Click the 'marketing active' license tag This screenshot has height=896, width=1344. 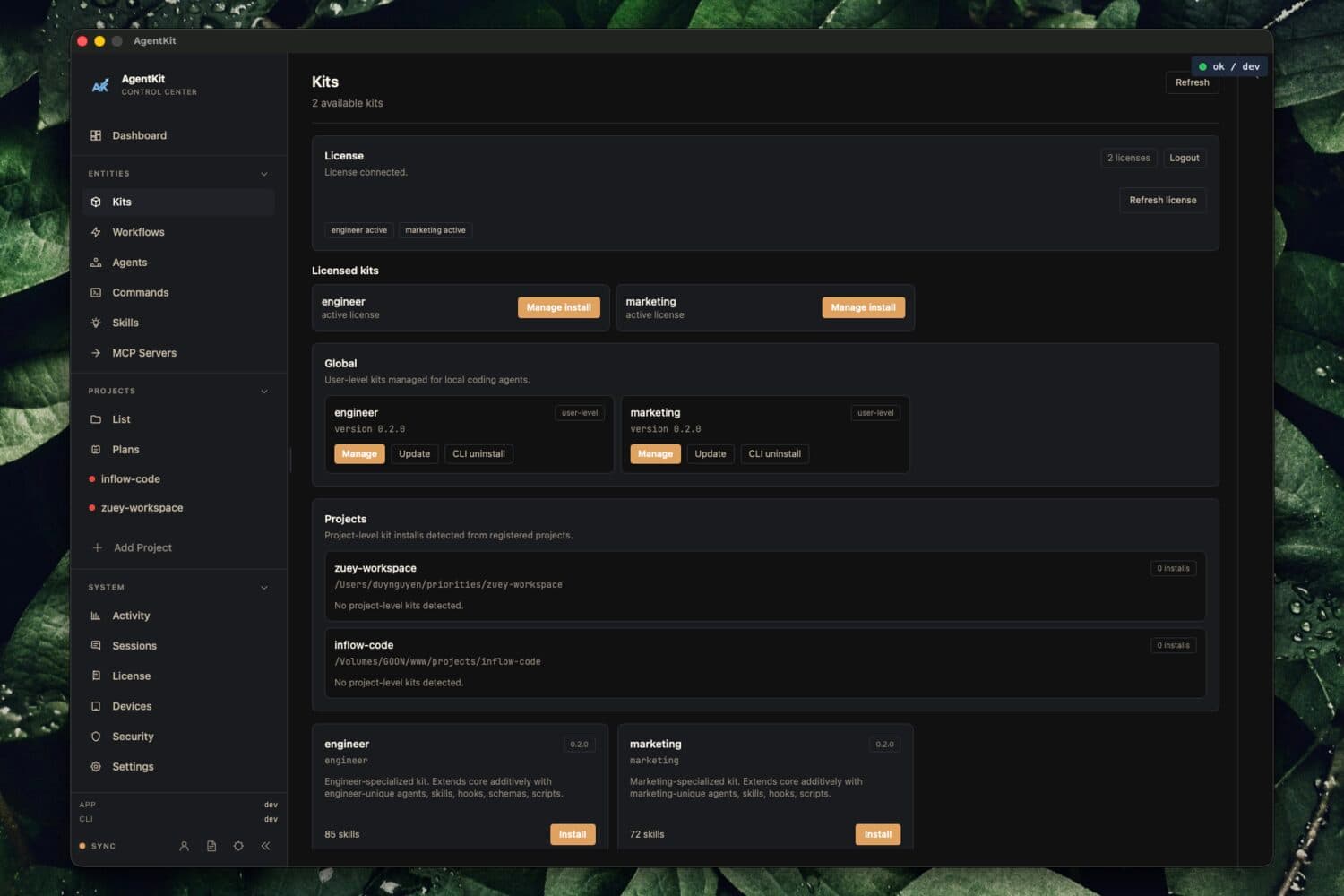click(435, 230)
